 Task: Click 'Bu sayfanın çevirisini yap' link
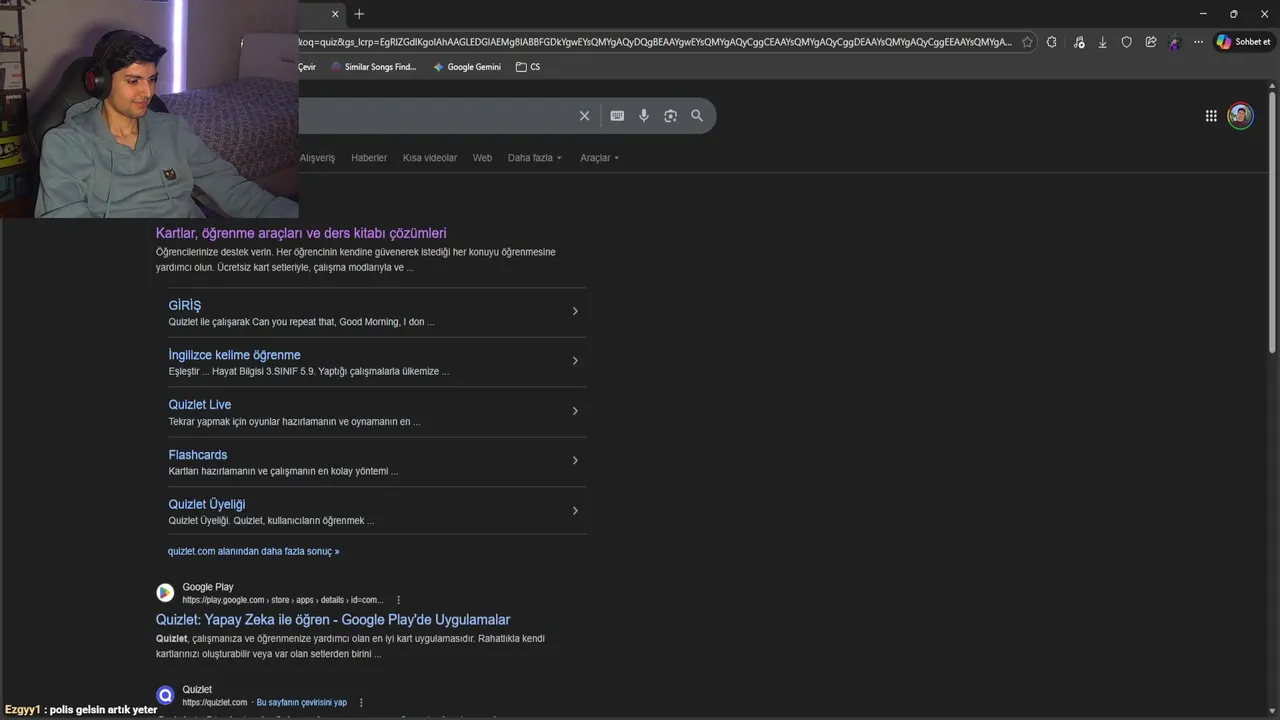(302, 703)
